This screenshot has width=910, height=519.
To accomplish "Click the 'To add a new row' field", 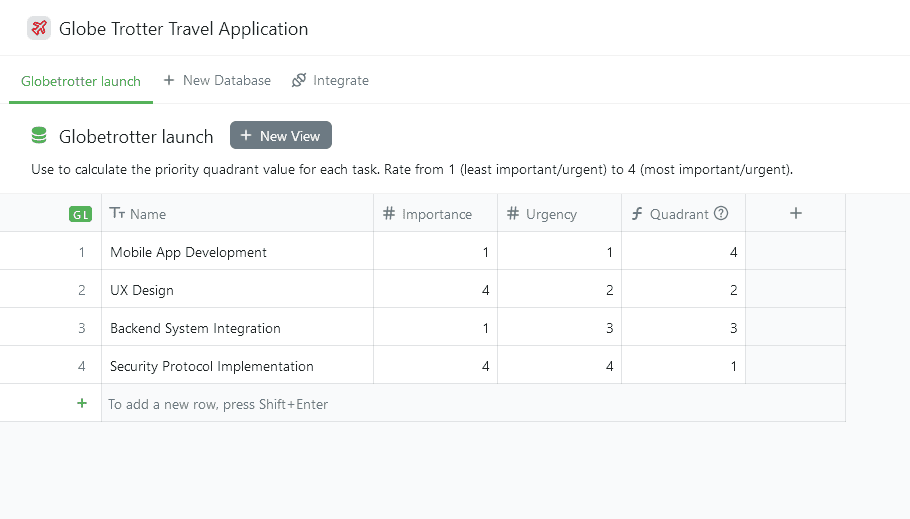I will coord(473,403).
